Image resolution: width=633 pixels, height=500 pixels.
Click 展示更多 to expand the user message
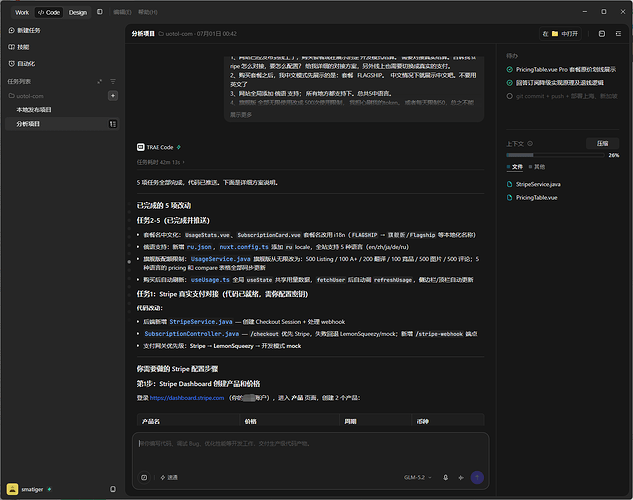tap(241, 115)
